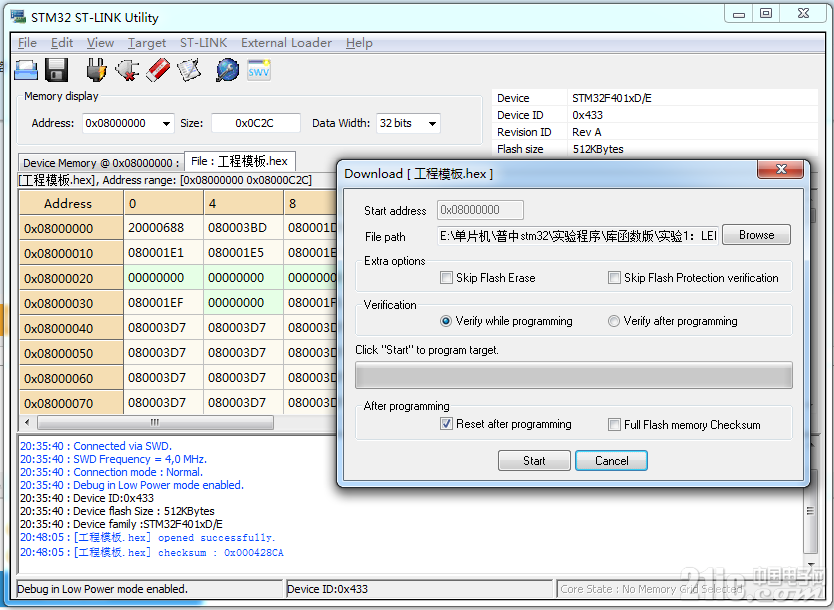This screenshot has width=834, height=610.
Task: Click the left arrow of memory grid scrollbar
Action: pyautogui.click(x=28, y=422)
